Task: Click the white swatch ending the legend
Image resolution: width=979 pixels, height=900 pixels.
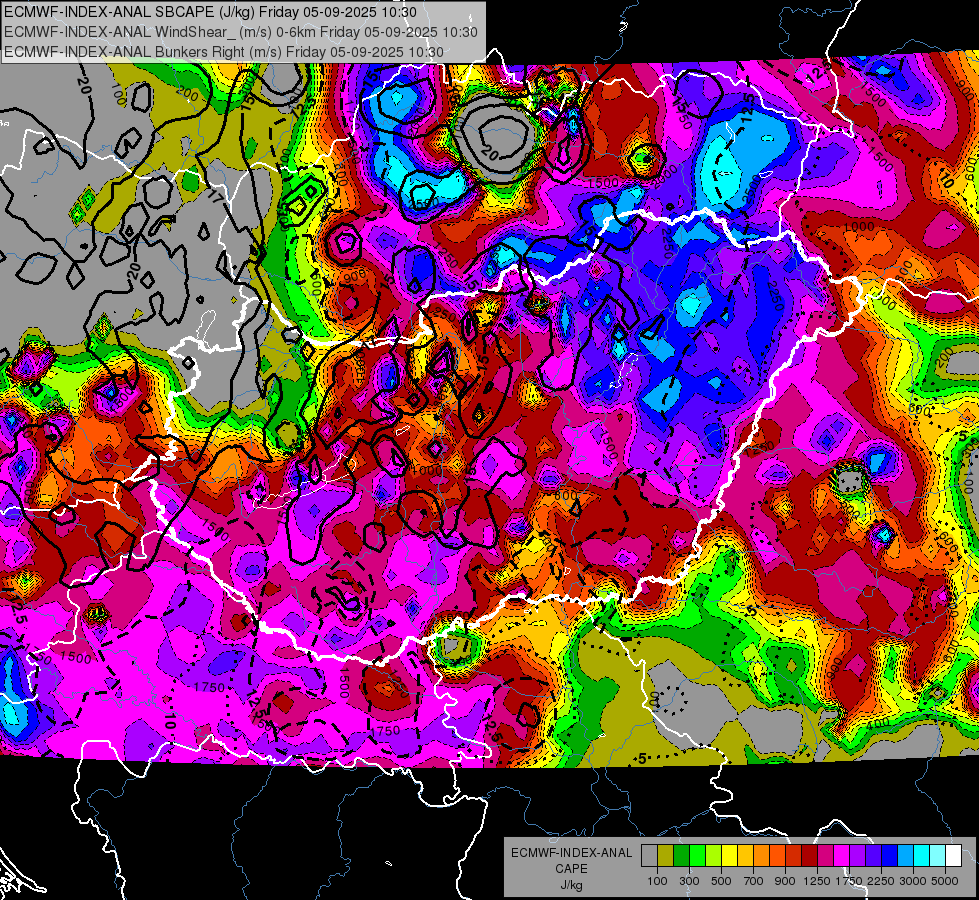Action: [x=954, y=855]
